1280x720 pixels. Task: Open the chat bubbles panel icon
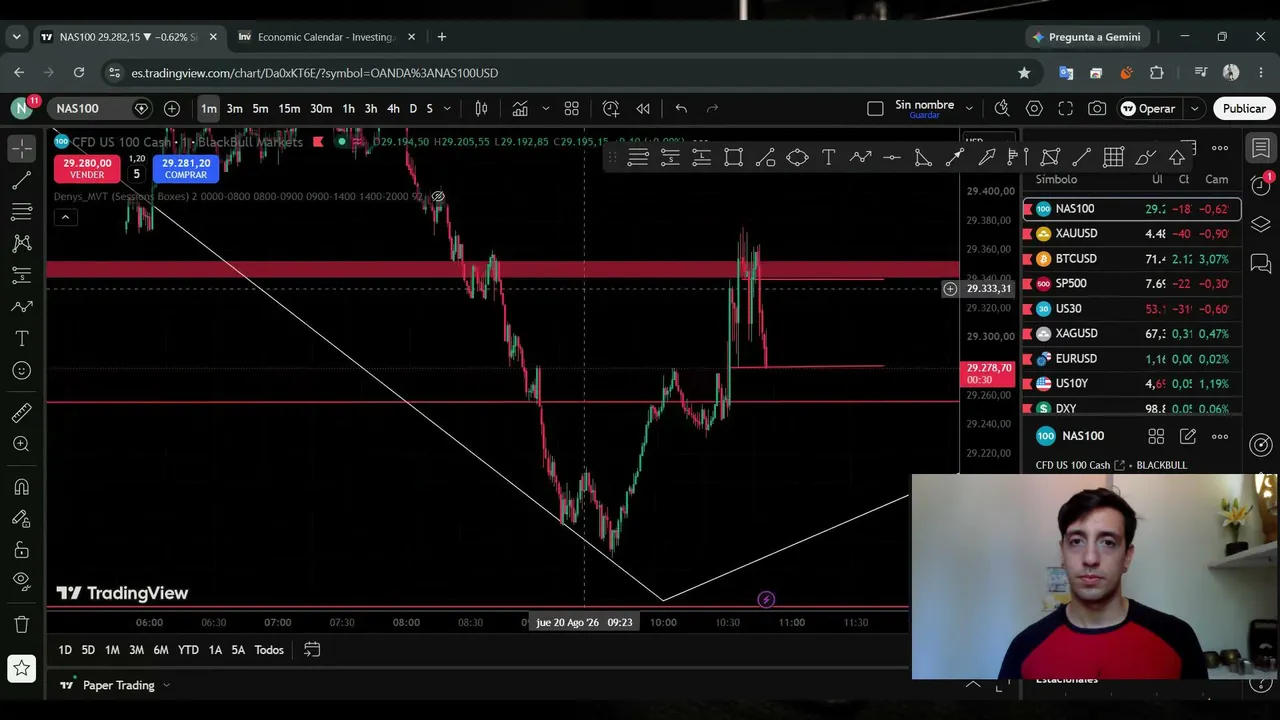1261,264
